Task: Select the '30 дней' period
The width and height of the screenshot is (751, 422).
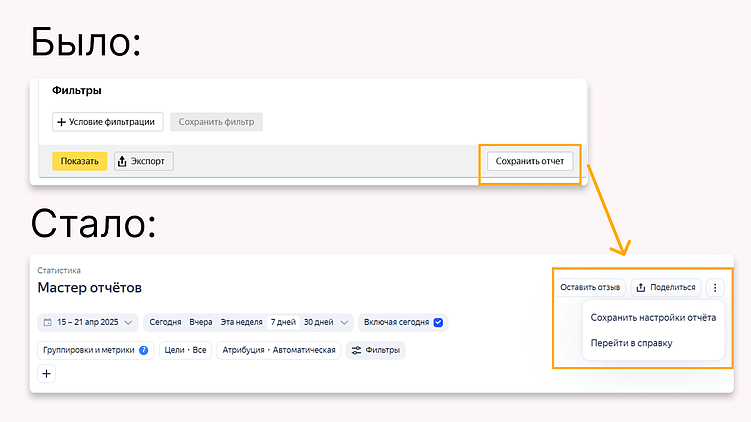Action: coord(319,322)
